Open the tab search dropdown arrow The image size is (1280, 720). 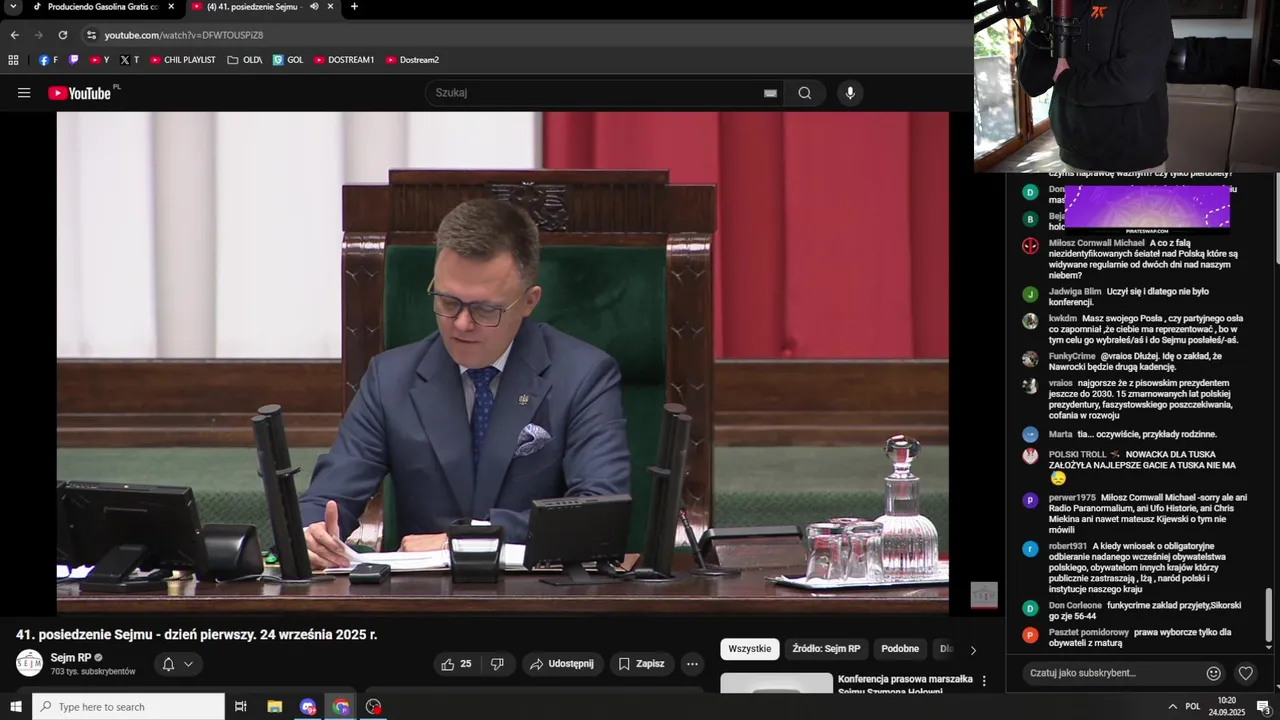[13, 7]
